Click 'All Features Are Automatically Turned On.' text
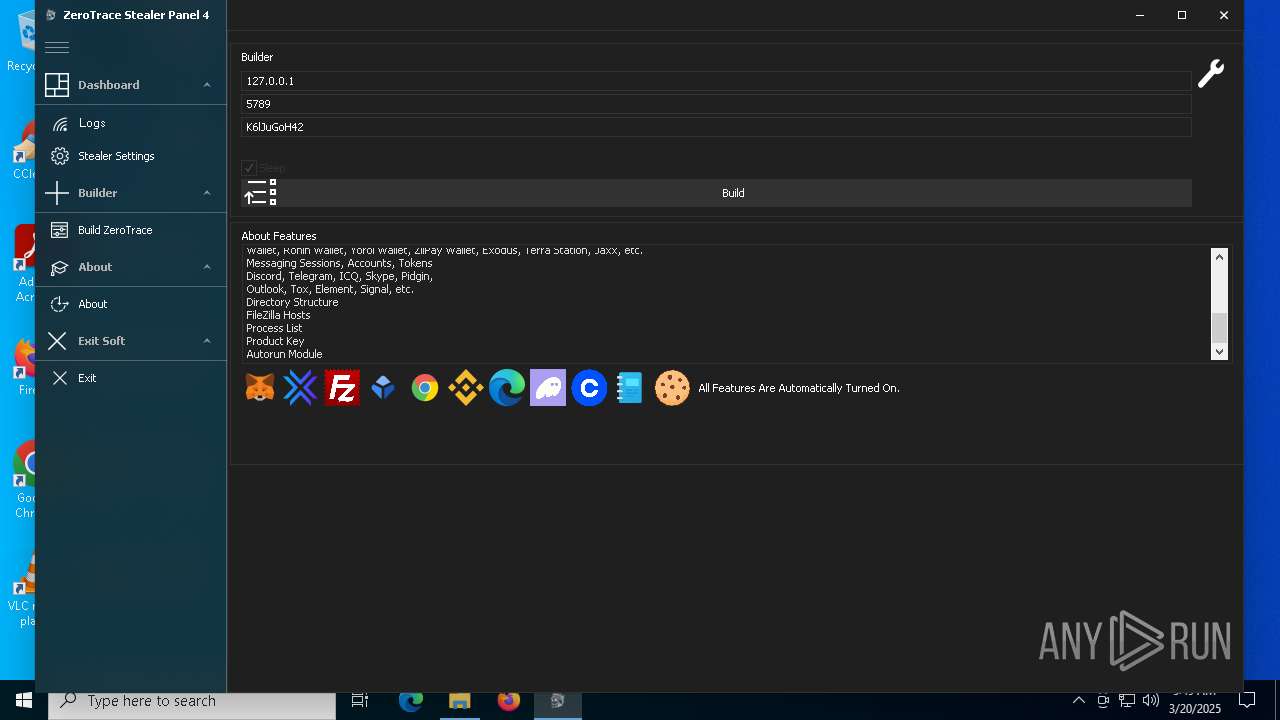 (799, 388)
